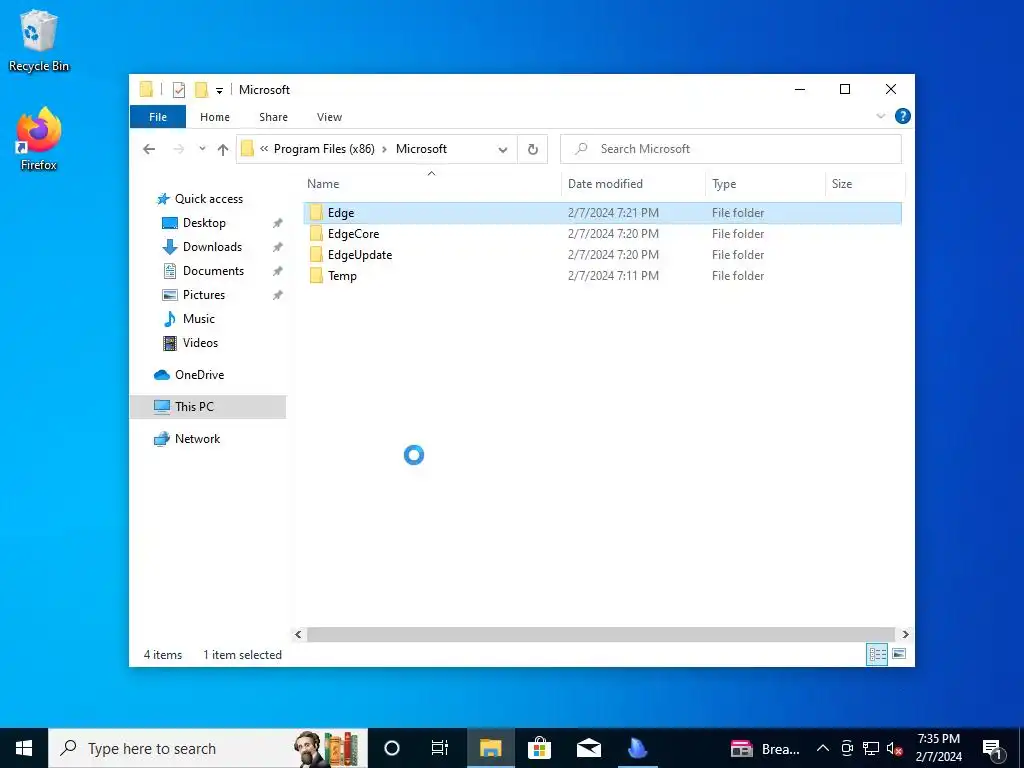
Task: Open the network tray icon
Action: [871, 749]
